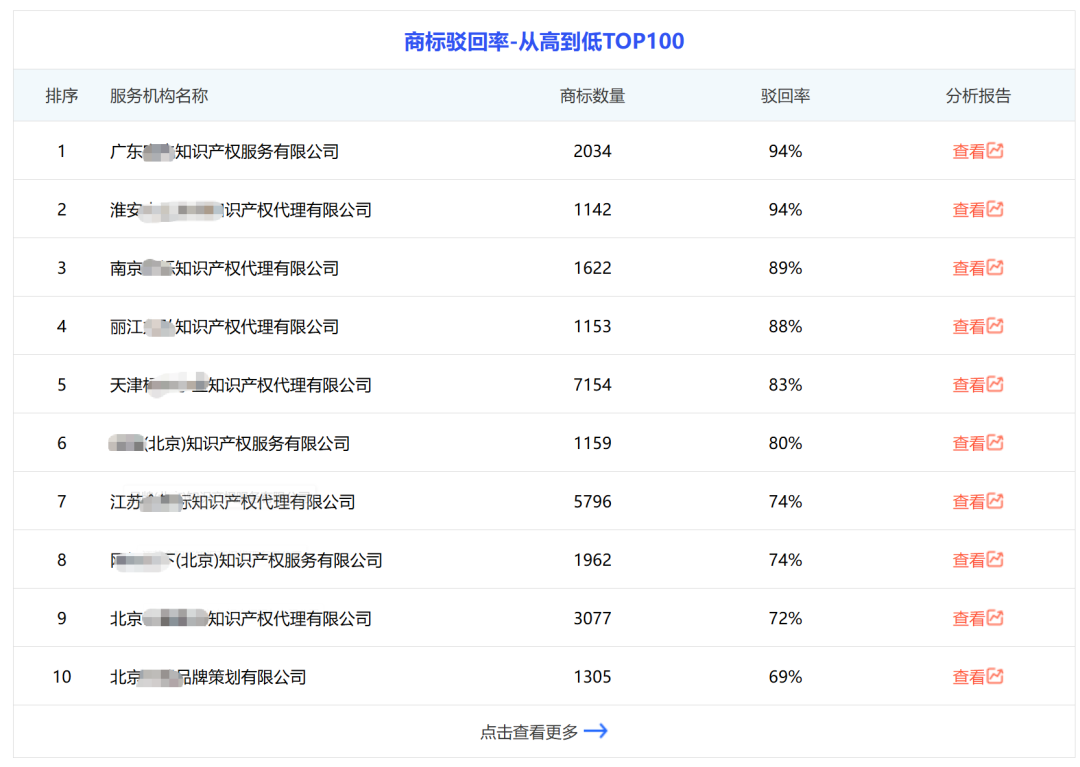
Task: Select the agency name in rank 6 row
Action: (229, 443)
